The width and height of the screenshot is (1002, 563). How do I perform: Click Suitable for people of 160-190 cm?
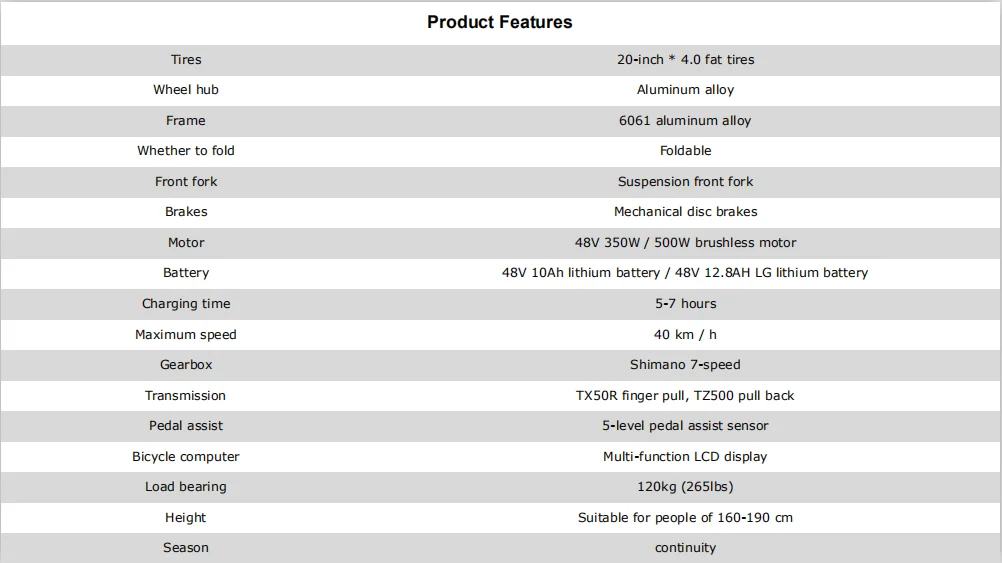click(685, 518)
